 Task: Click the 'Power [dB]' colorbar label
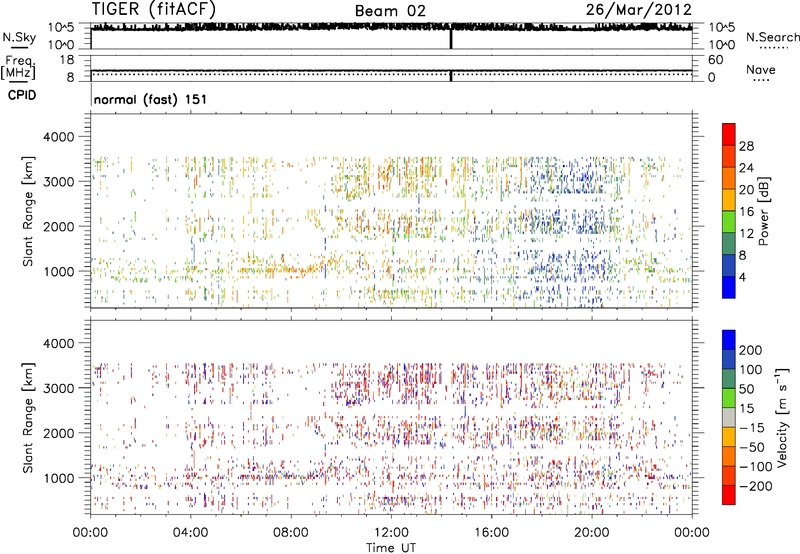pos(764,211)
